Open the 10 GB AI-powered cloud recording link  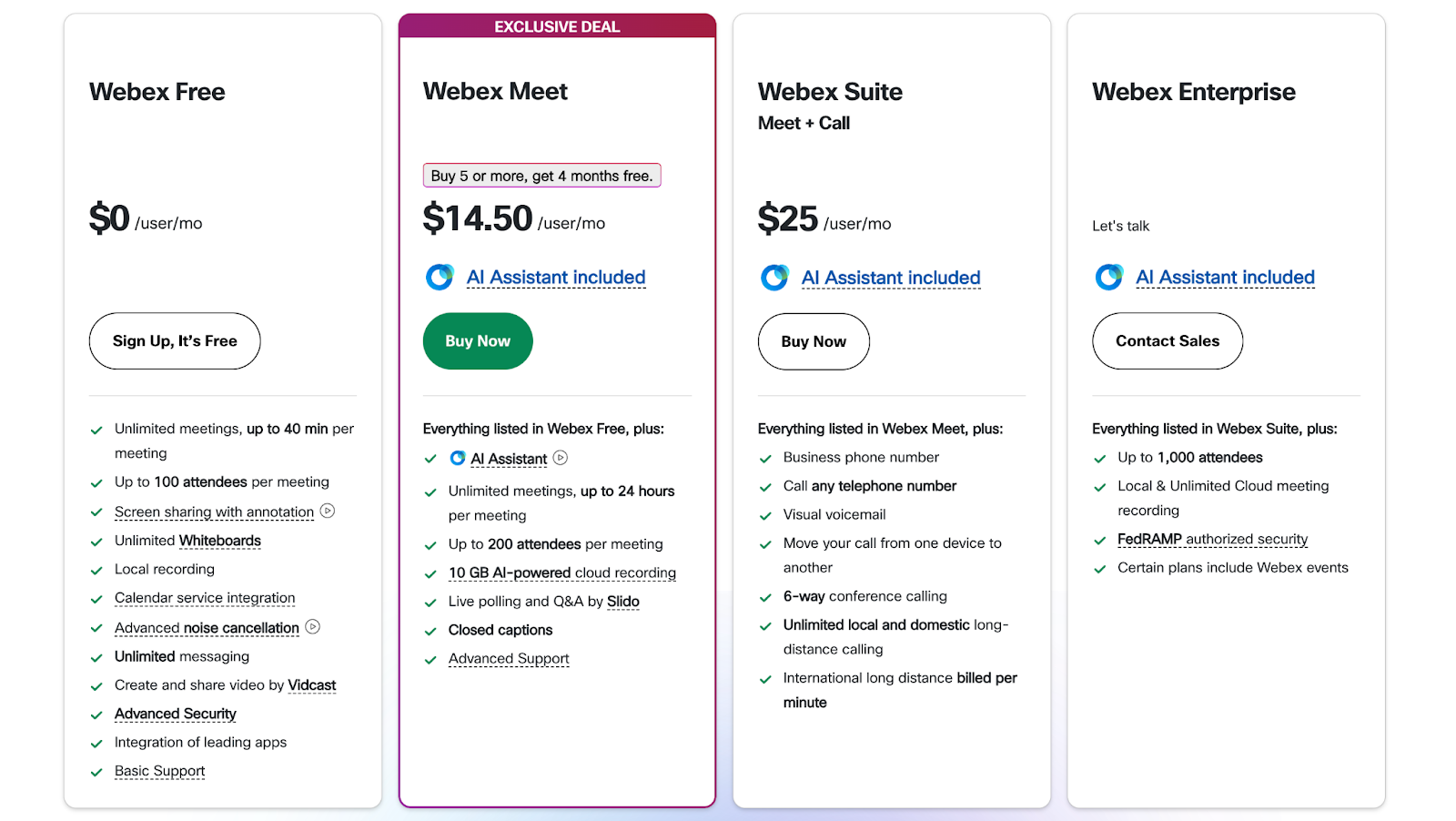tap(562, 573)
